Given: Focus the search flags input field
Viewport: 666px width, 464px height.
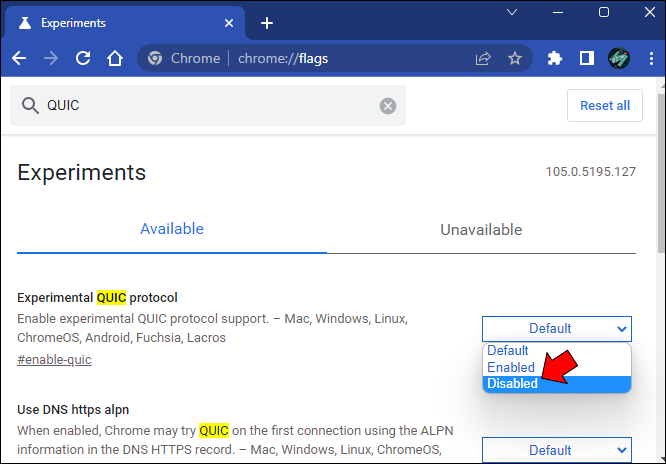Looking at the screenshot, I should [x=200, y=106].
